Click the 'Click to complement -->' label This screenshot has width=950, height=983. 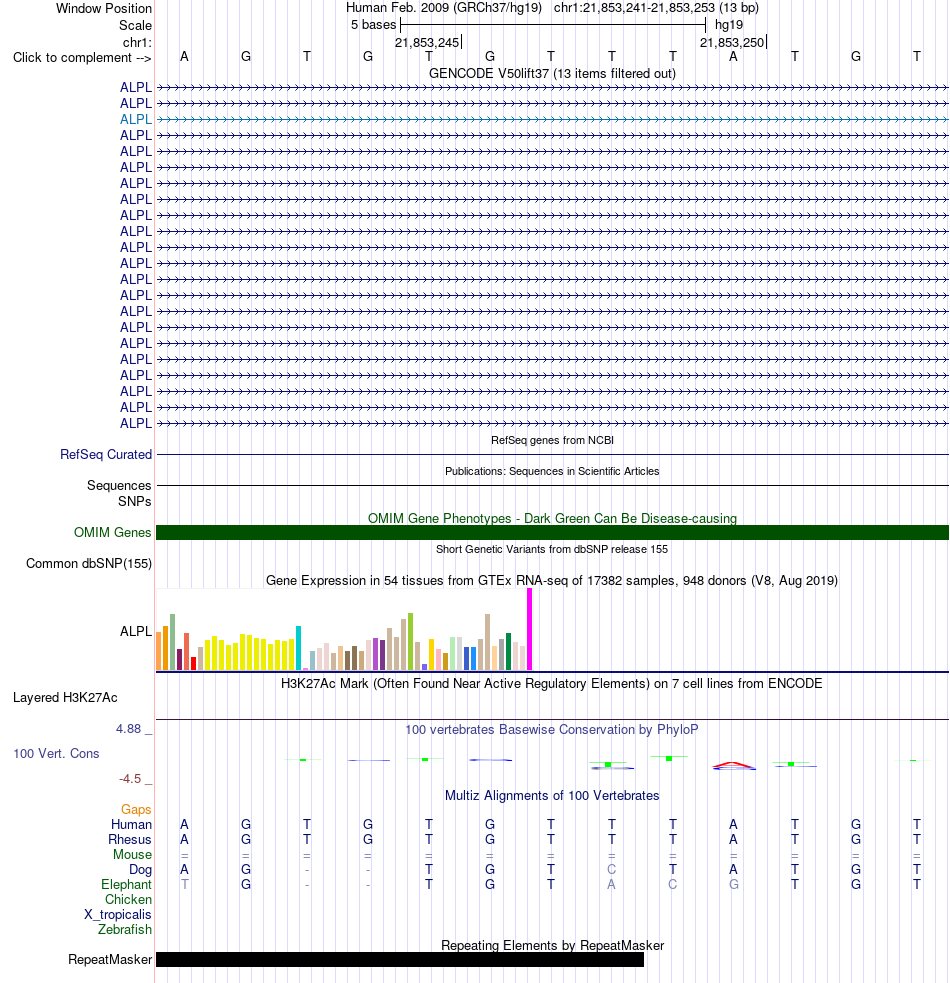pos(82,58)
